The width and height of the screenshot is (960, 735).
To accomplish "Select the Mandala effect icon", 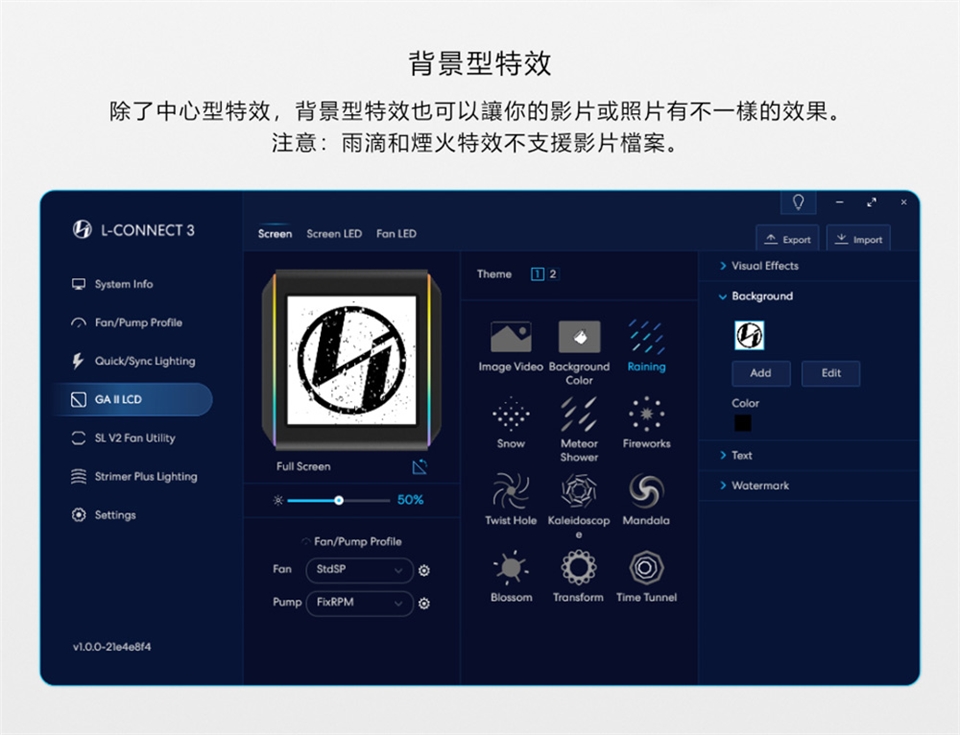I will point(646,491).
